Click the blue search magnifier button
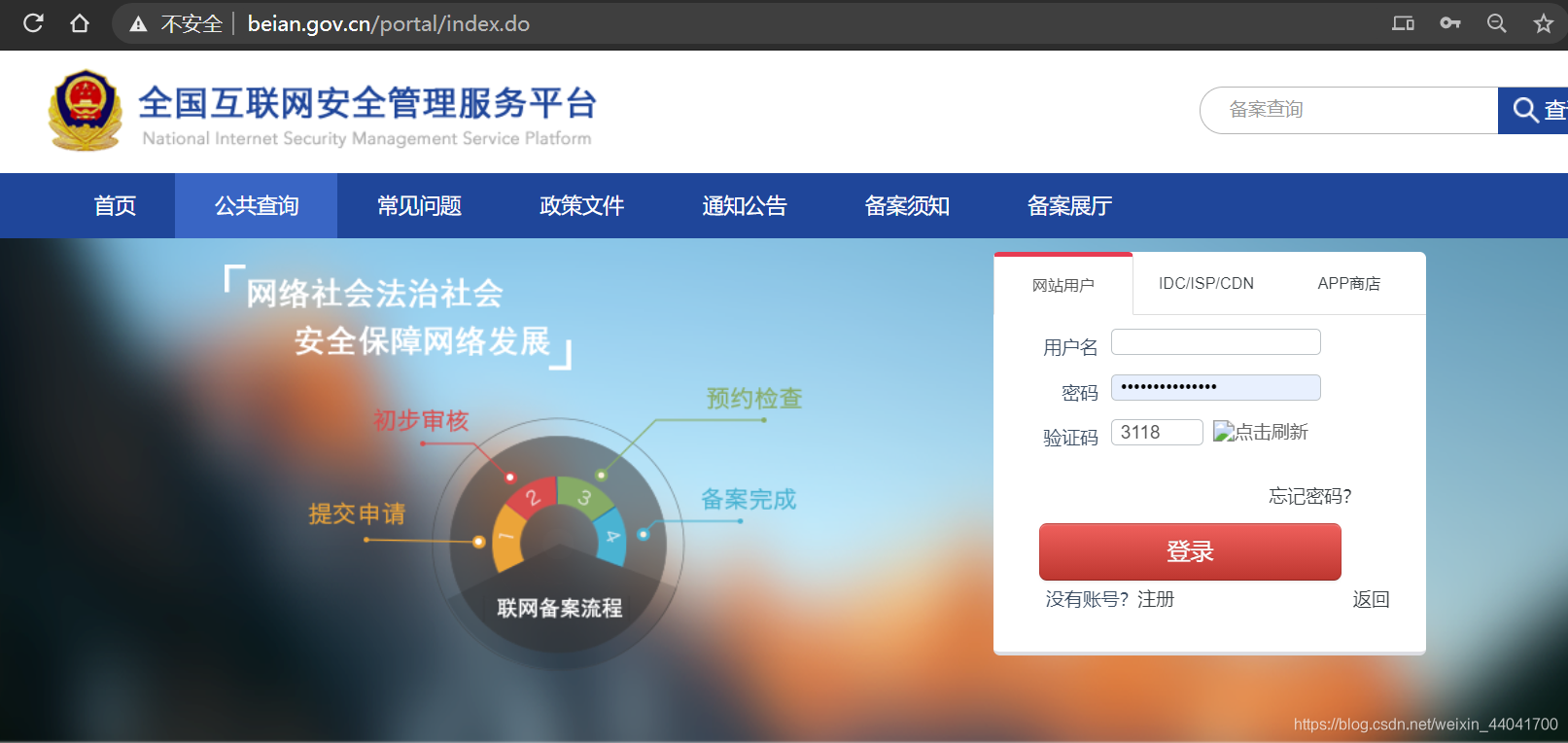Viewport: 1568px width, 743px height. [1533, 110]
